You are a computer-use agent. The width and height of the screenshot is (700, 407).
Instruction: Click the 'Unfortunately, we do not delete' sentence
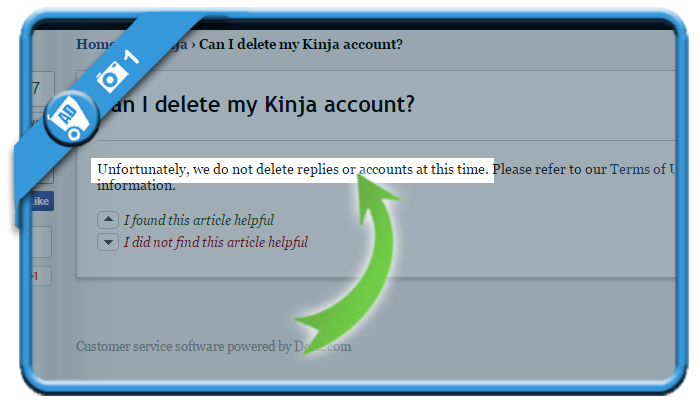[x=293, y=169]
